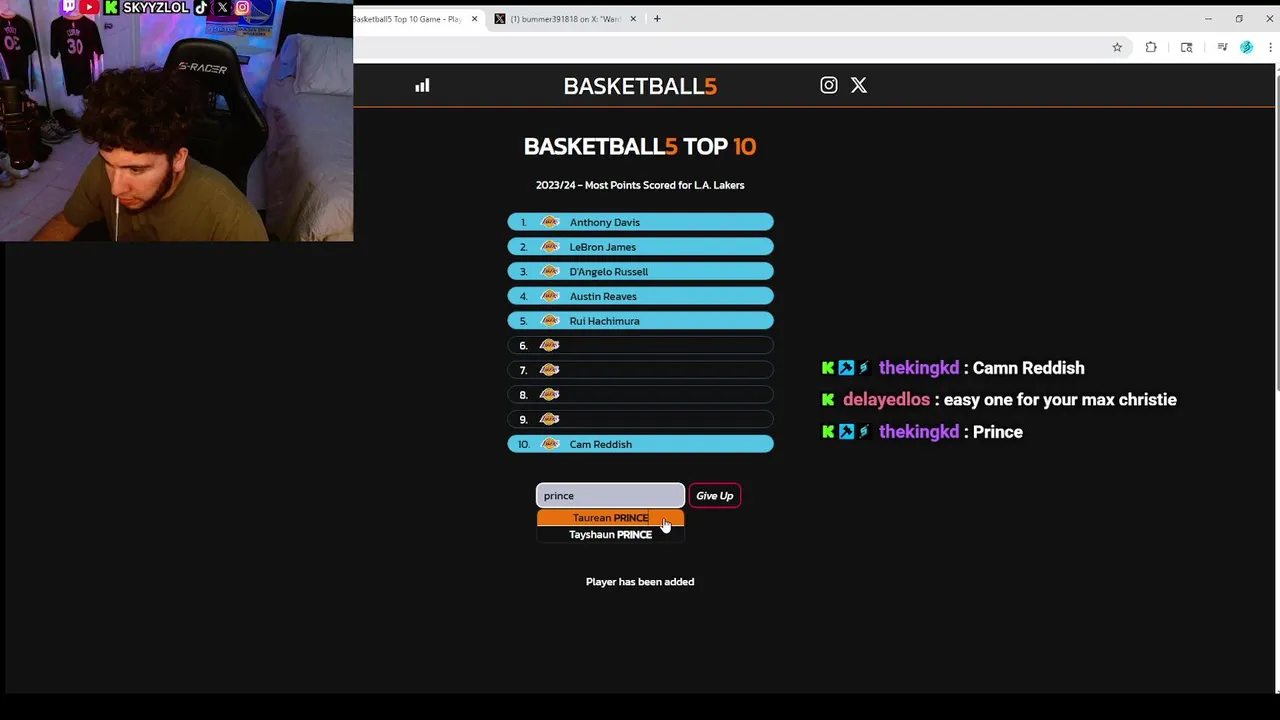
Task: Click the BASKETBALL5 TOP 10 heading
Action: pyautogui.click(x=640, y=147)
